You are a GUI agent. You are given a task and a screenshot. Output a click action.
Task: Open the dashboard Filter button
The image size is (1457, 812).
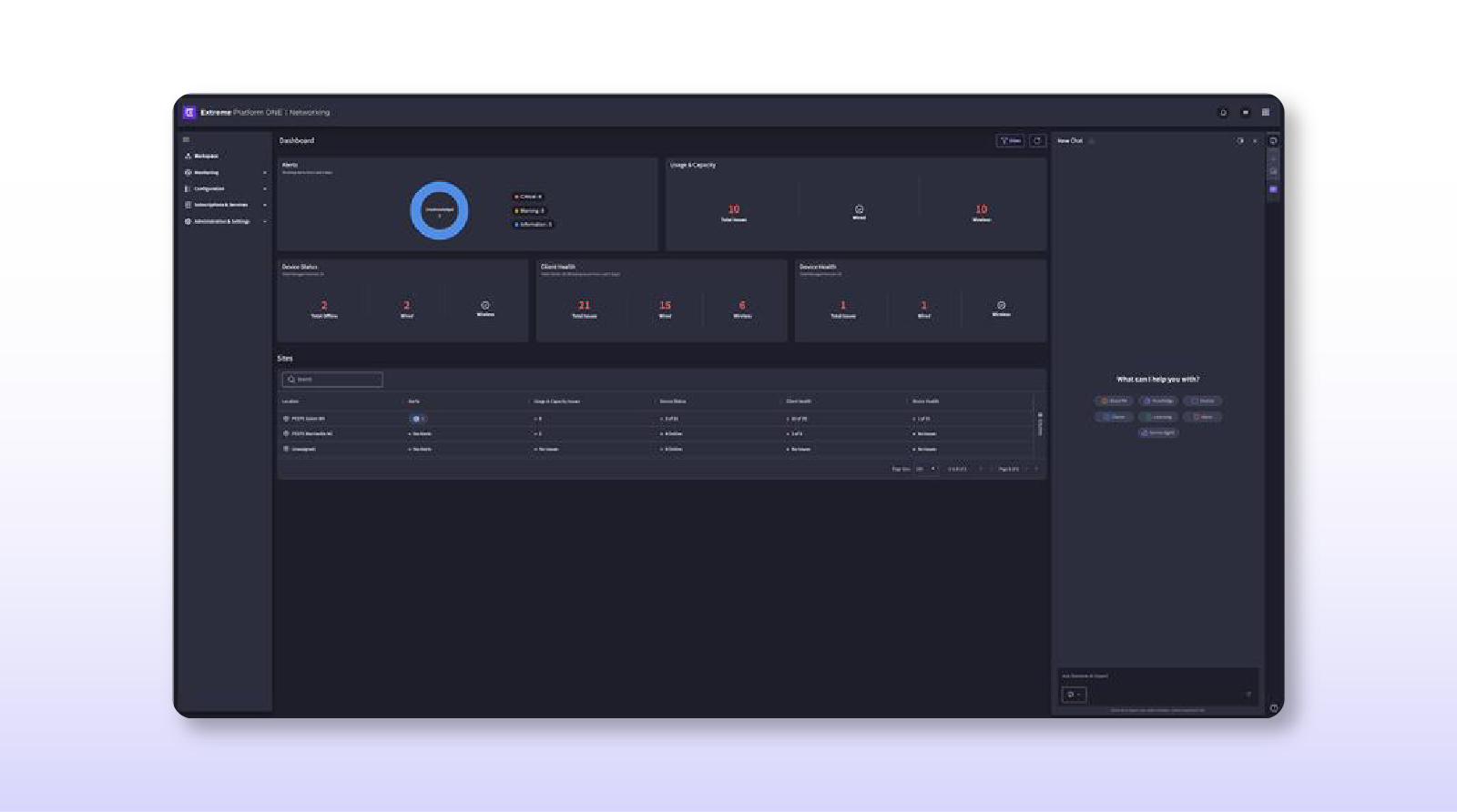1010,140
